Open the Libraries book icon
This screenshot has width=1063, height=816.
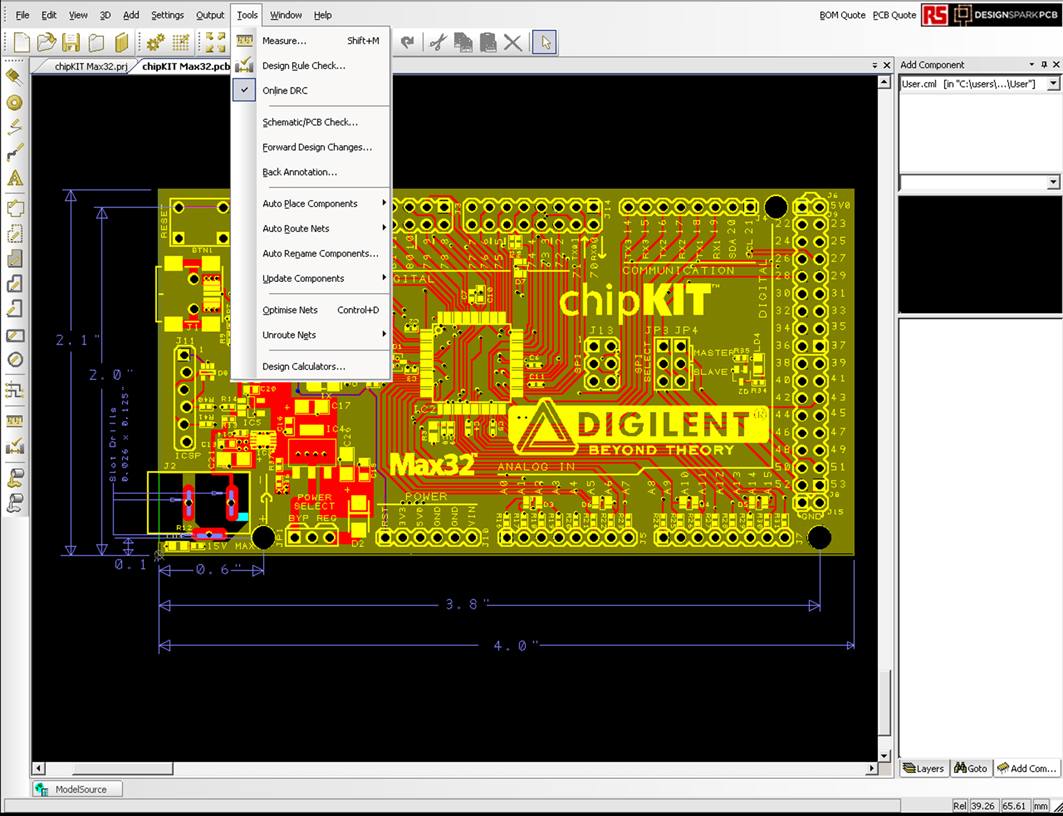pyautogui.click(x=121, y=42)
